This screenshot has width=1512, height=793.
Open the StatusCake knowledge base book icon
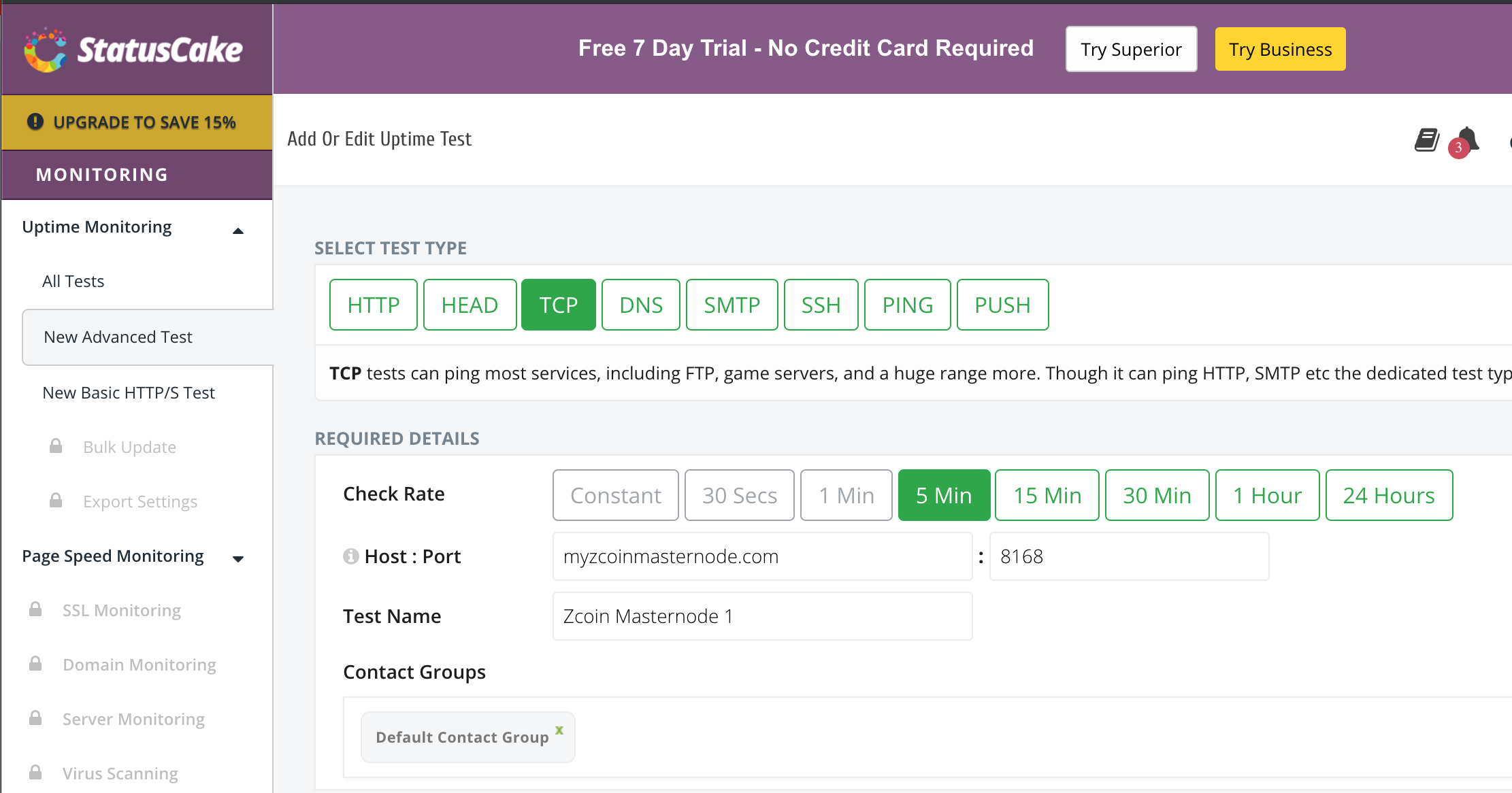(1426, 139)
